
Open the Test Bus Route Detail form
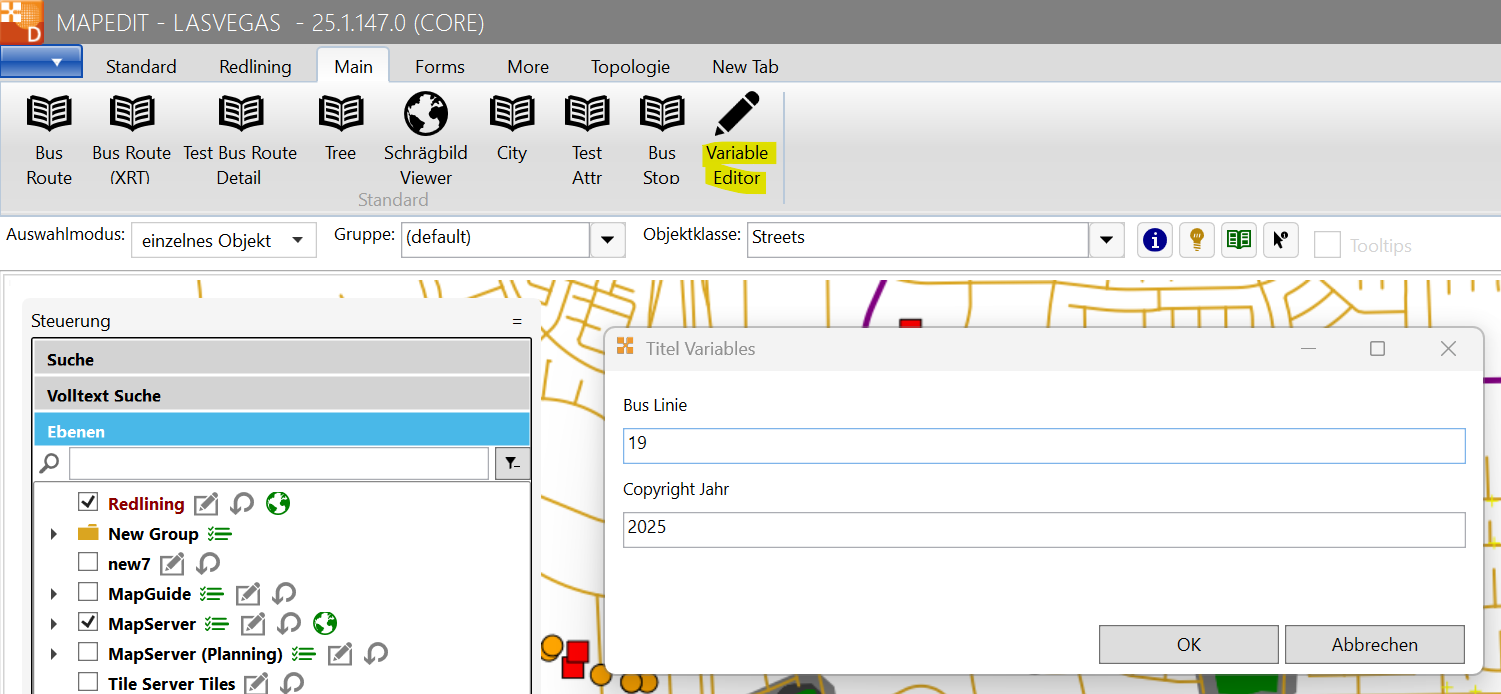click(240, 114)
